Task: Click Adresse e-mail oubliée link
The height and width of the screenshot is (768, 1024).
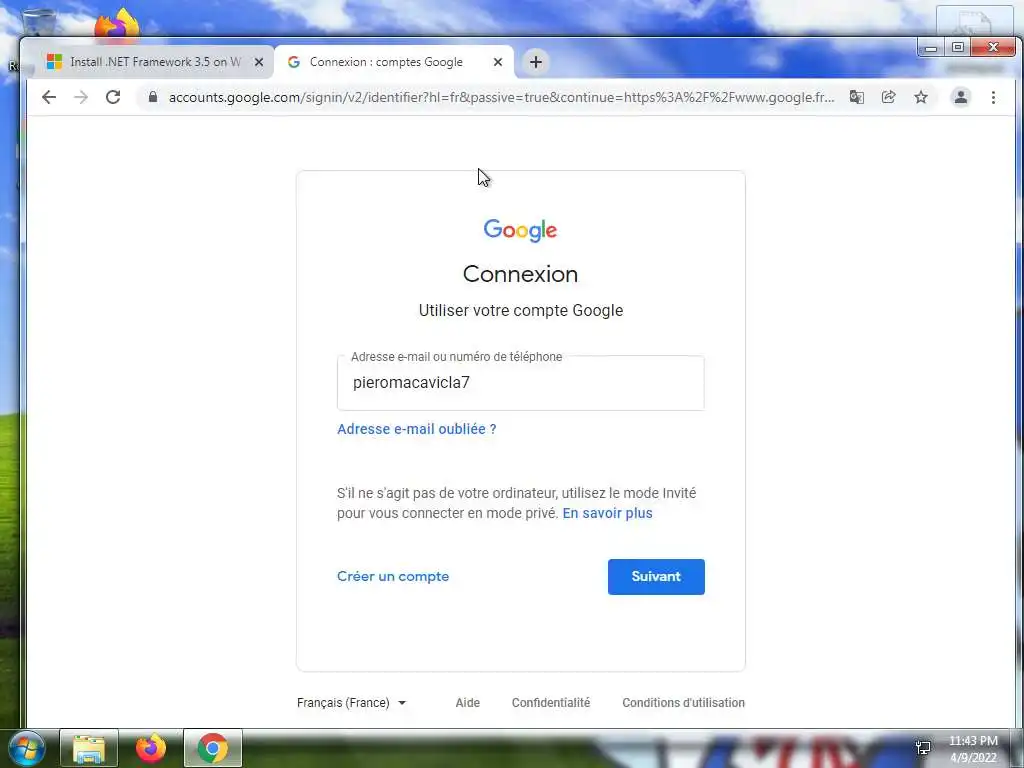Action: [417, 429]
